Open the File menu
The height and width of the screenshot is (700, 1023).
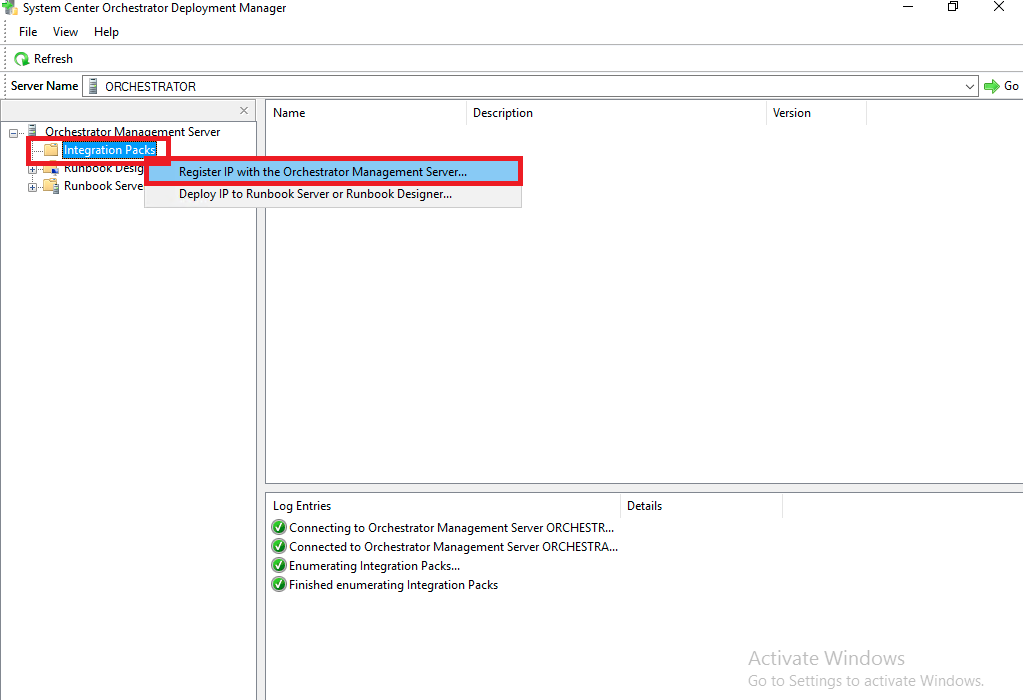point(28,32)
